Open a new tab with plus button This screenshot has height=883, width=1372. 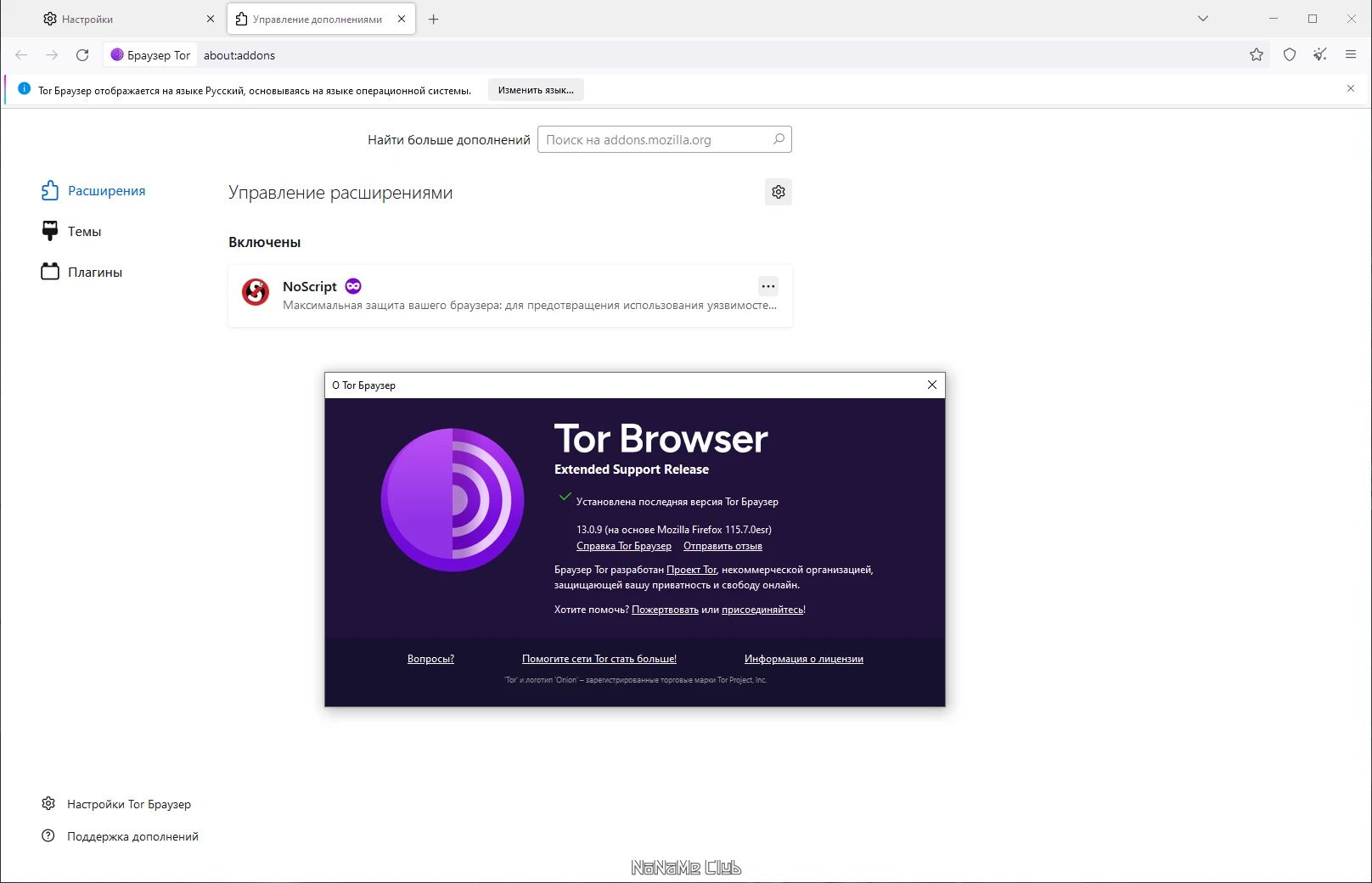click(434, 19)
